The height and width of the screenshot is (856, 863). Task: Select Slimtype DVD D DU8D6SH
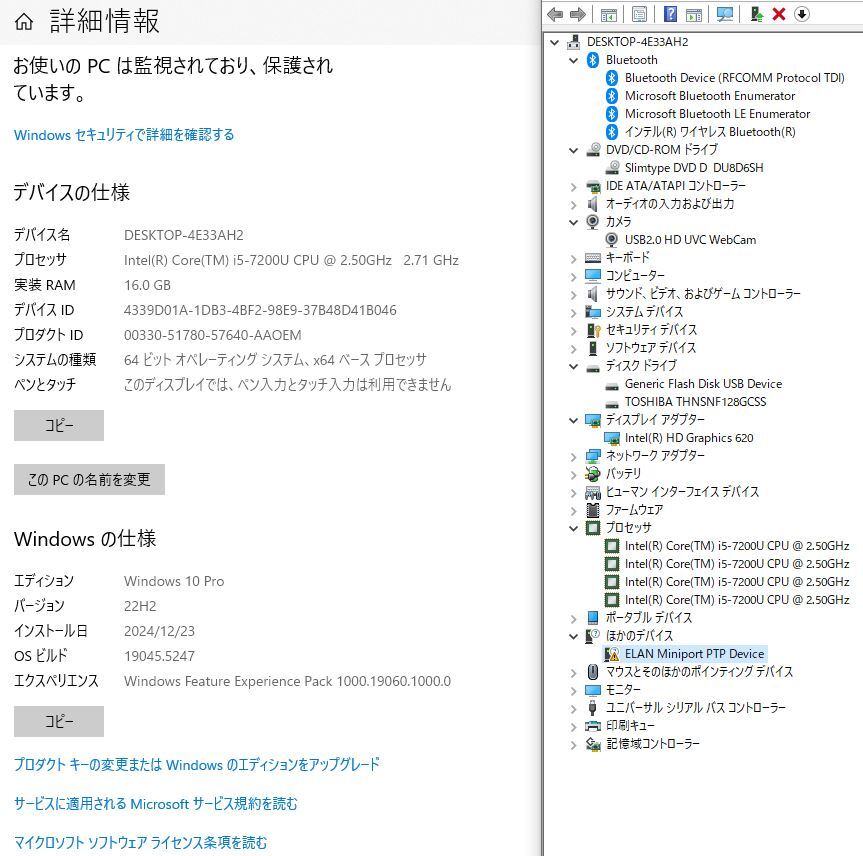[x=694, y=168]
